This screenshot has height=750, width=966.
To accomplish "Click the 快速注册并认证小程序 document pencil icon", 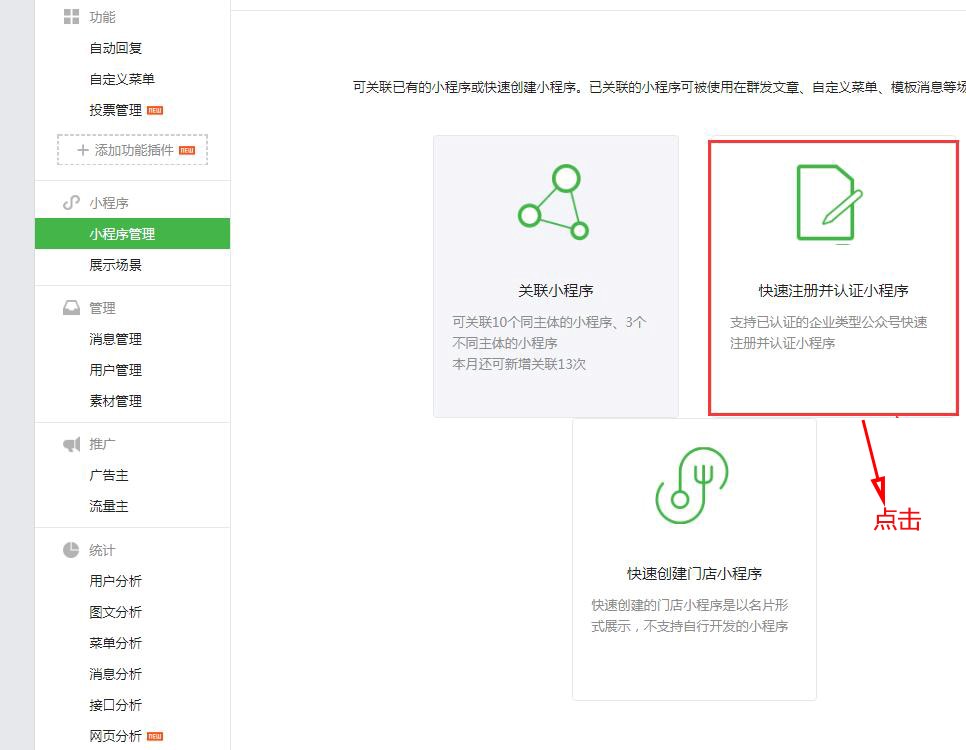I will coord(829,203).
